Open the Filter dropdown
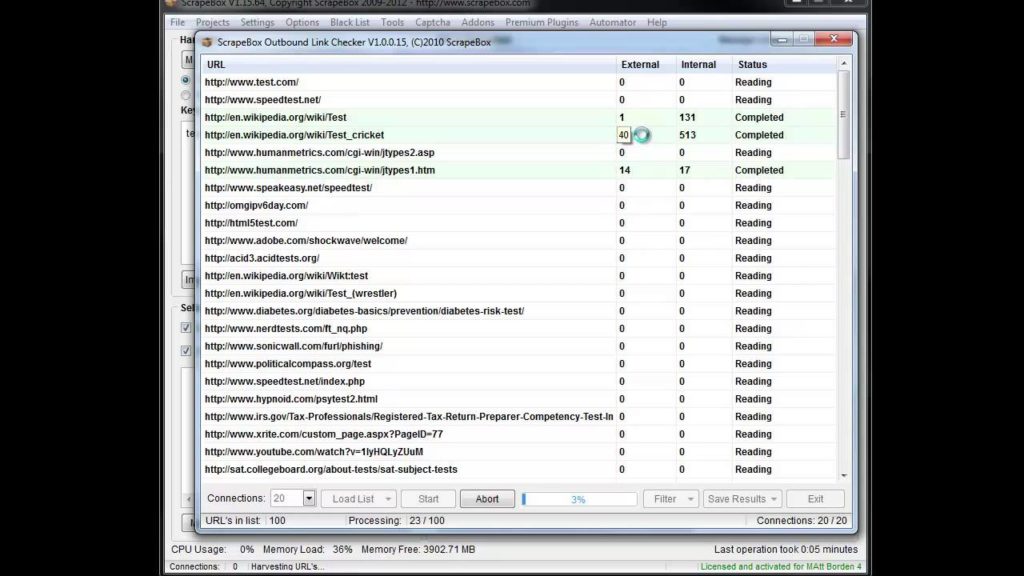The width and height of the screenshot is (1024, 576). (x=671, y=499)
